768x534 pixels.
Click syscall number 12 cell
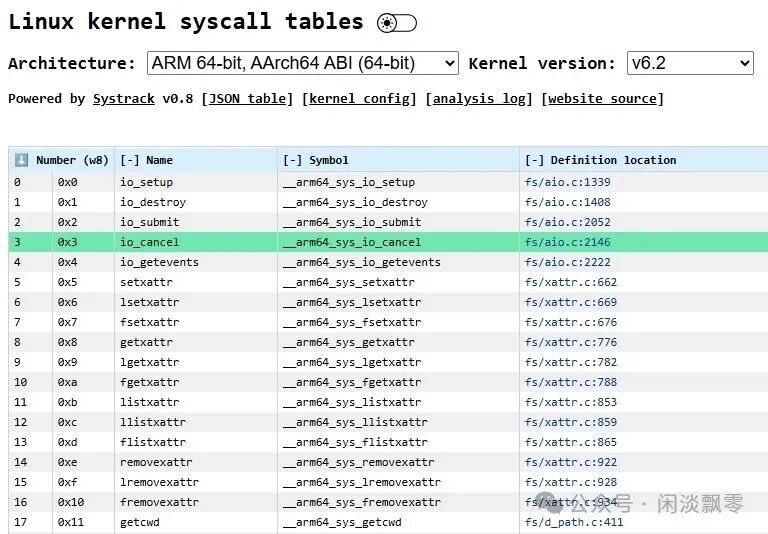point(30,422)
